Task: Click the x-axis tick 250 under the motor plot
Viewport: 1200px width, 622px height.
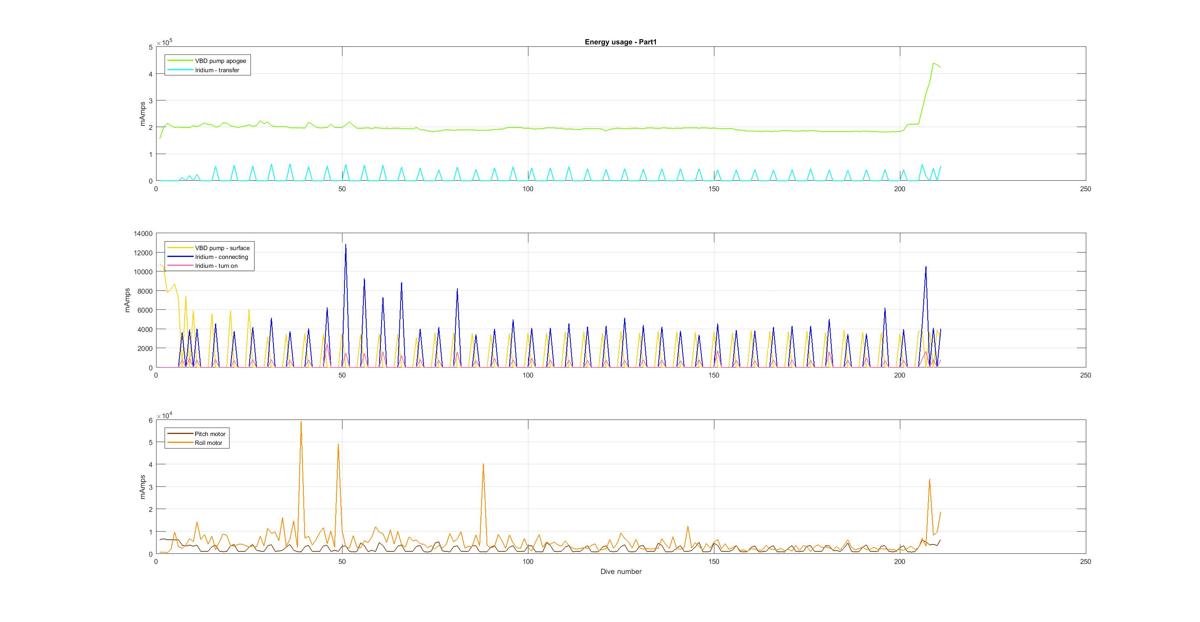Action: pos(1085,562)
